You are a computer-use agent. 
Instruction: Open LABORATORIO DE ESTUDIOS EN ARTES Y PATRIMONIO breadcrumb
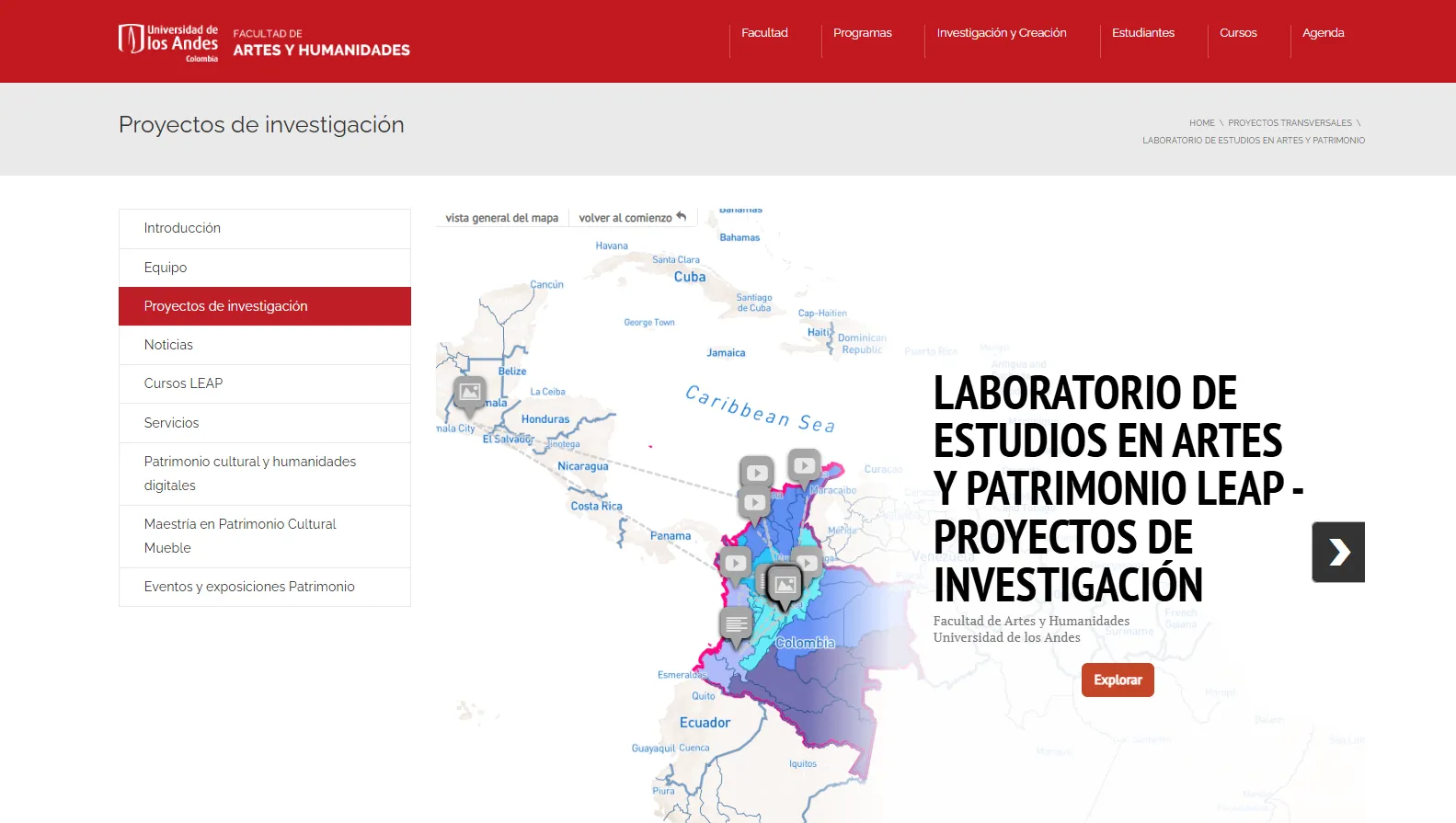click(x=1254, y=141)
